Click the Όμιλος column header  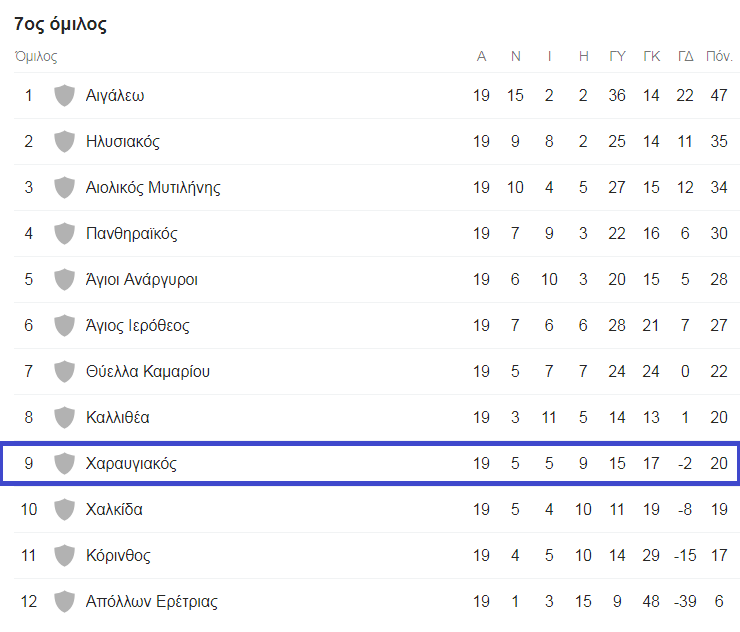click(x=36, y=57)
